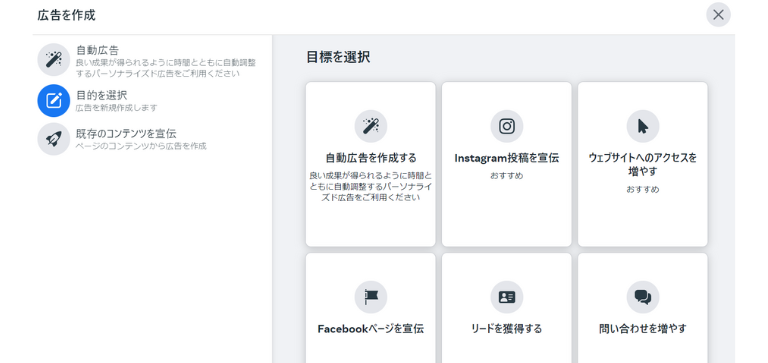The image size is (768, 363).
Task: Click 広告を新規作成します subtitle text
Action: (117, 108)
